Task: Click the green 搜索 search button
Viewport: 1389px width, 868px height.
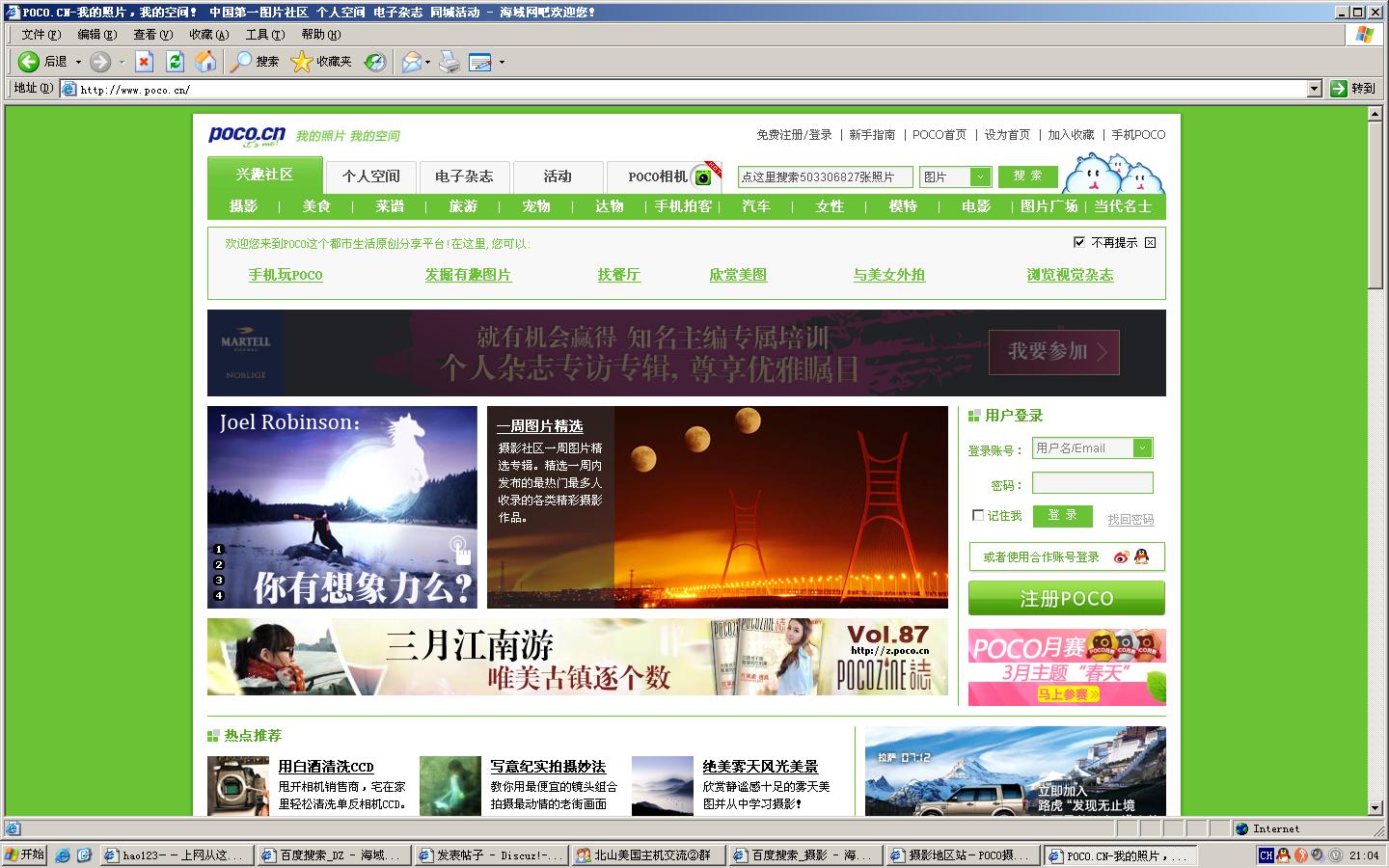Action: coord(1028,176)
